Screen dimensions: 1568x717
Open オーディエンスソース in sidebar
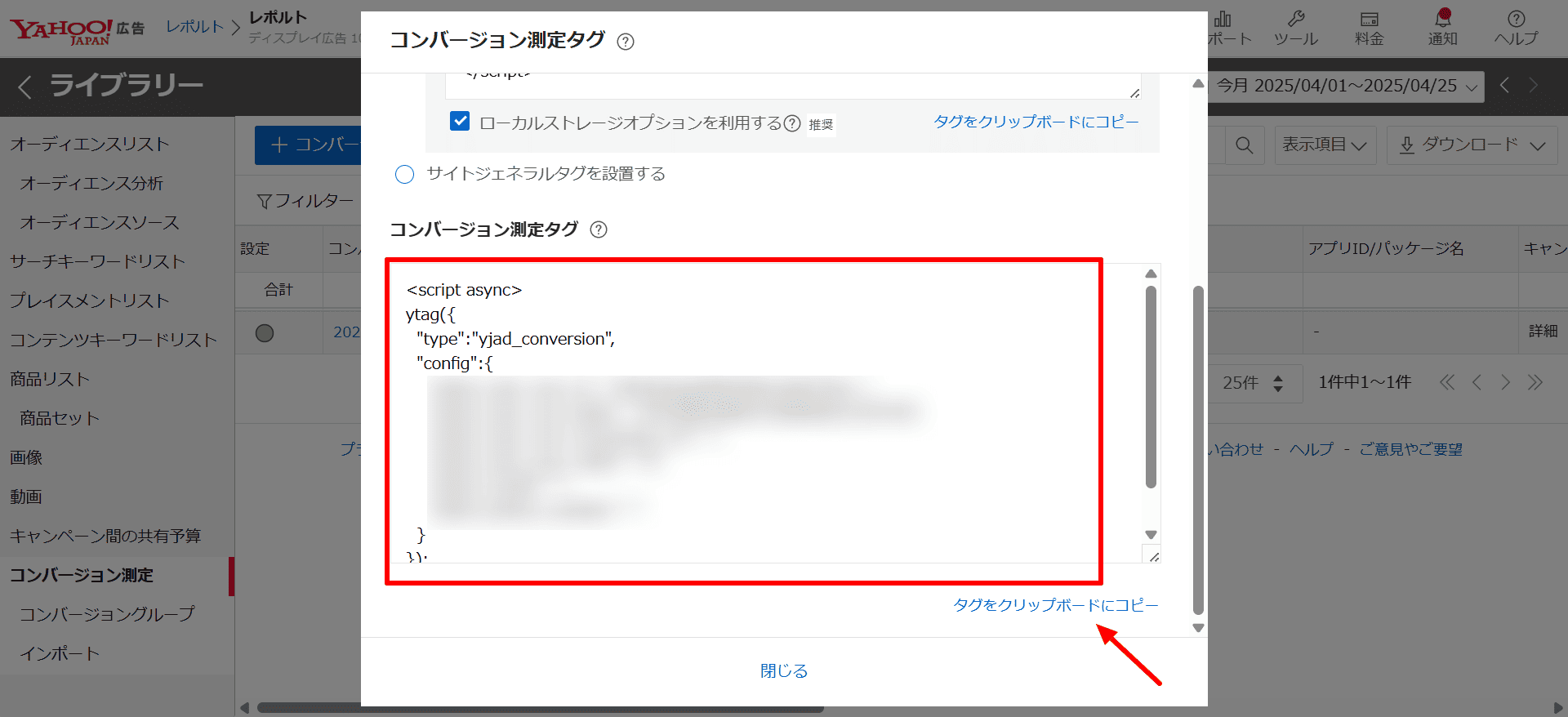[x=100, y=223]
